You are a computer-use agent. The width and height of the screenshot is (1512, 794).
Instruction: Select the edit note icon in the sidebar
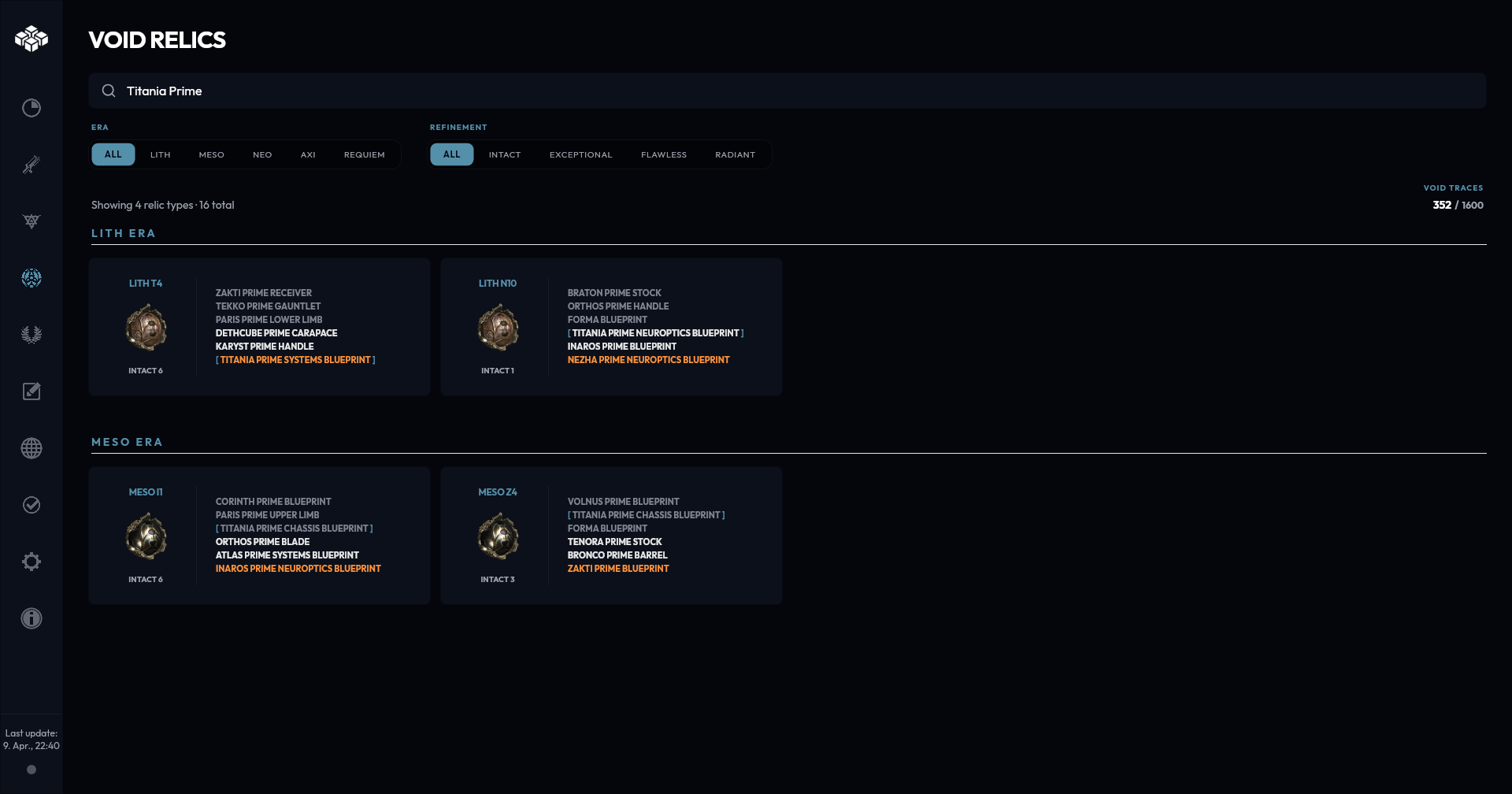pyautogui.click(x=31, y=391)
